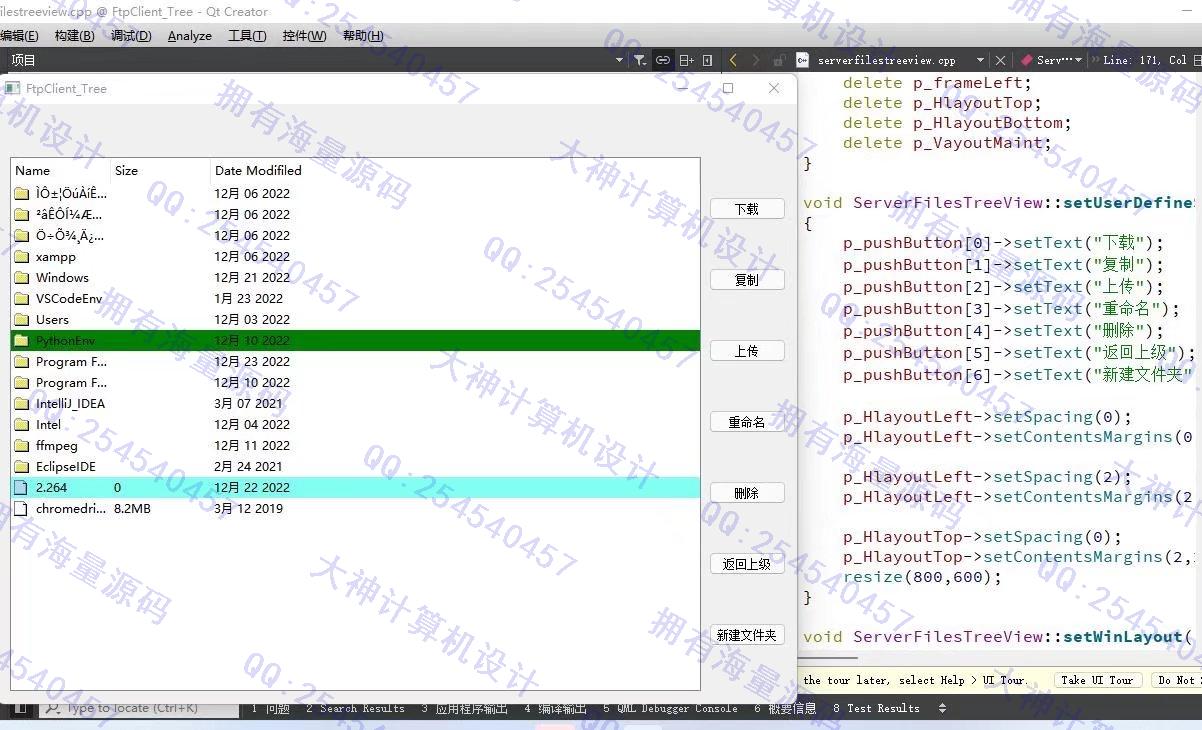Screen dimensions: 1202x730
Task: Select the first Program F... row dated 12月 23
Action: click(x=355, y=362)
